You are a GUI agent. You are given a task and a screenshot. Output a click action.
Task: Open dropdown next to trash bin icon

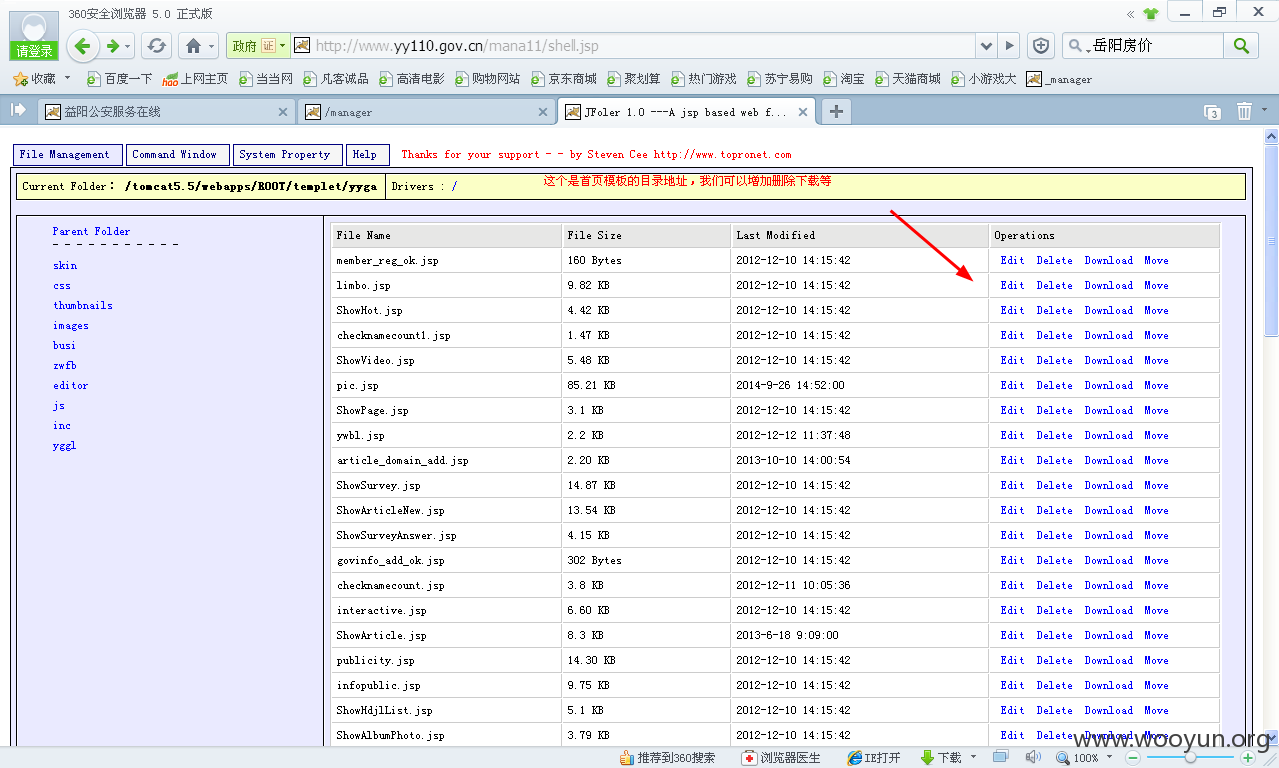pos(1265,111)
